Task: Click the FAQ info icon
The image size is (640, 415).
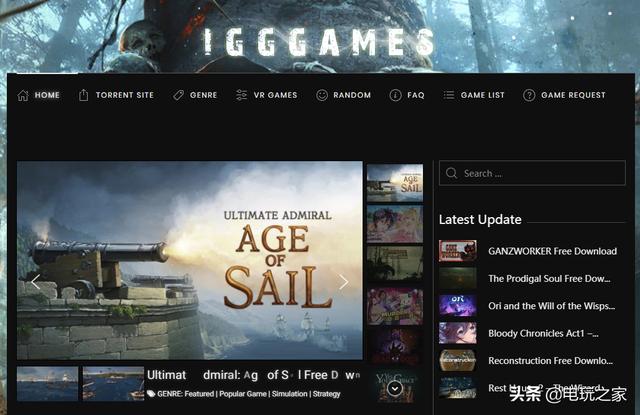Action: (395, 95)
